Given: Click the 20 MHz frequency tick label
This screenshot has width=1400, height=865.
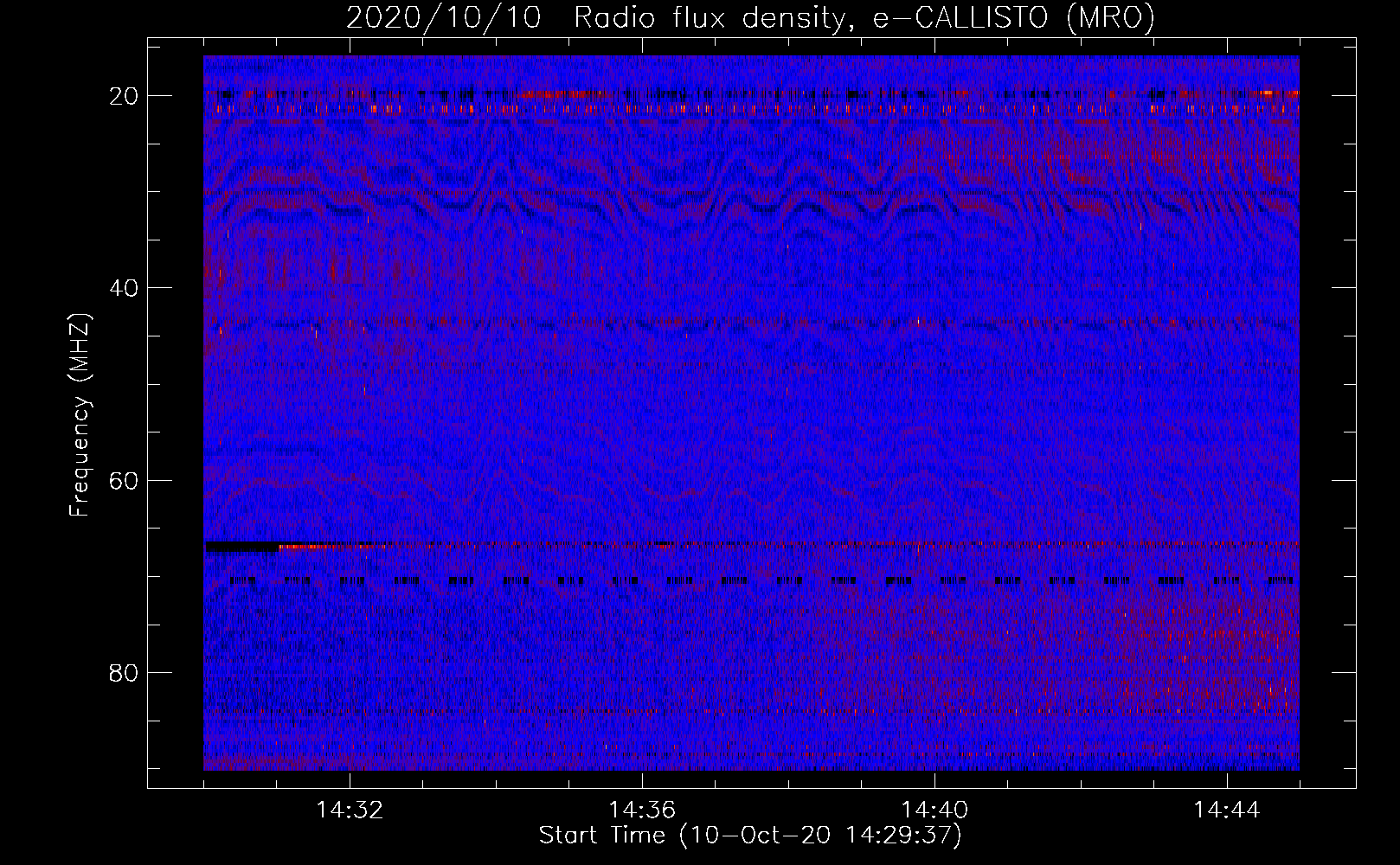Looking at the screenshot, I should pos(125,95).
